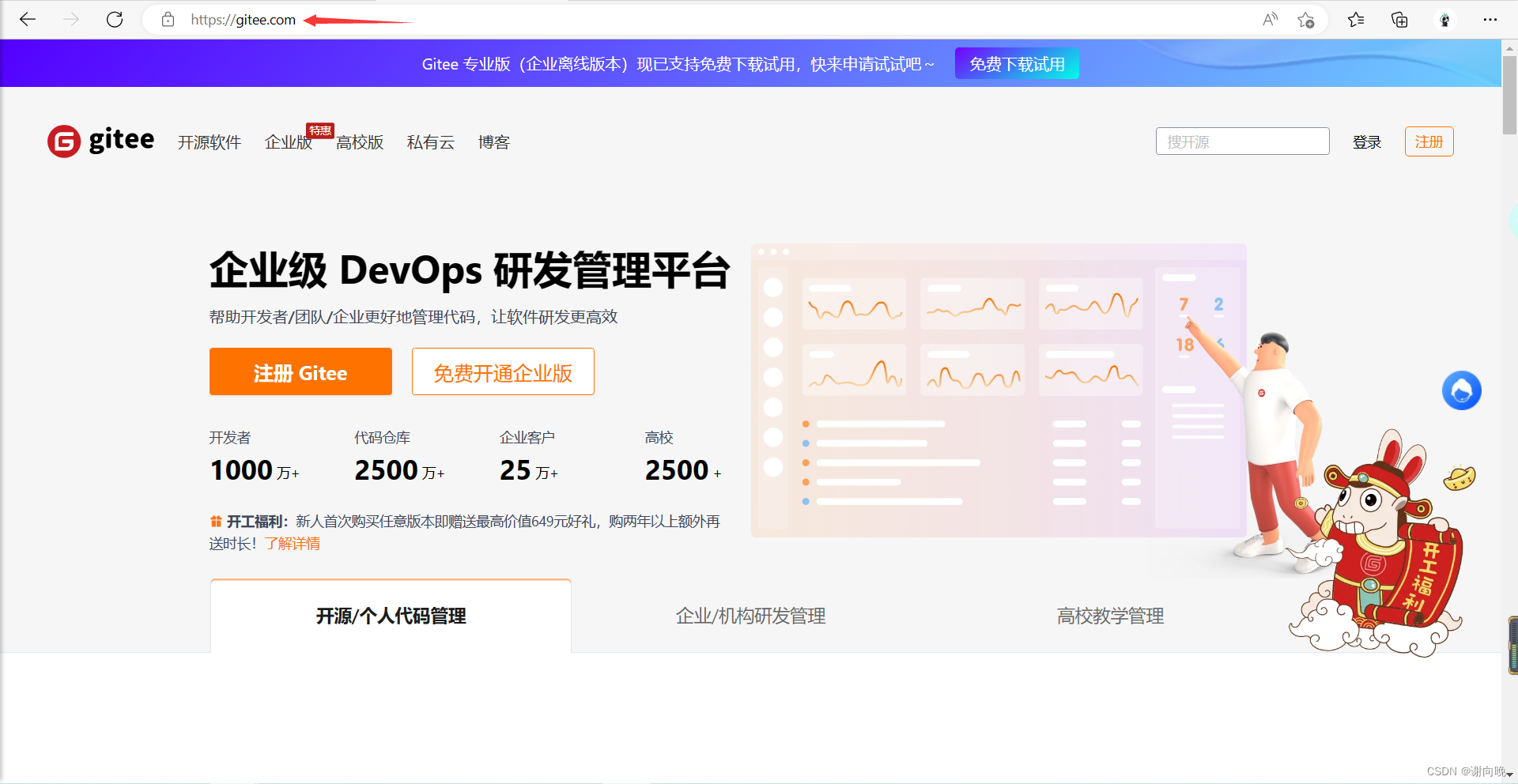Click the 登录 login link
1518x784 pixels.
point(1366,142)
